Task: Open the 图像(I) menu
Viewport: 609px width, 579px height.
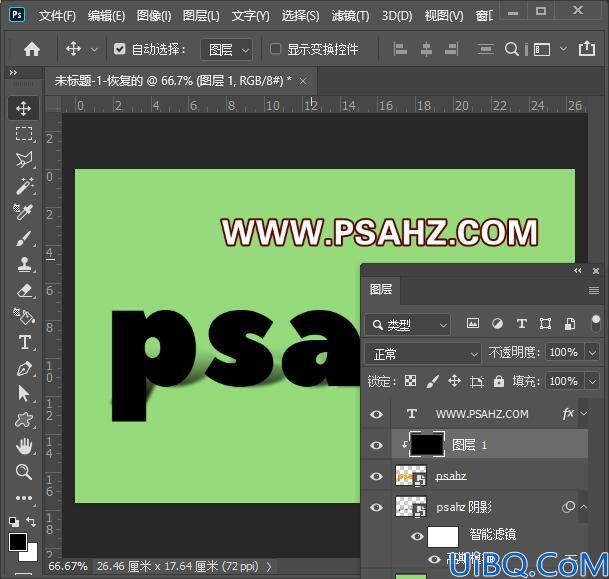Action: click(154, 16)
